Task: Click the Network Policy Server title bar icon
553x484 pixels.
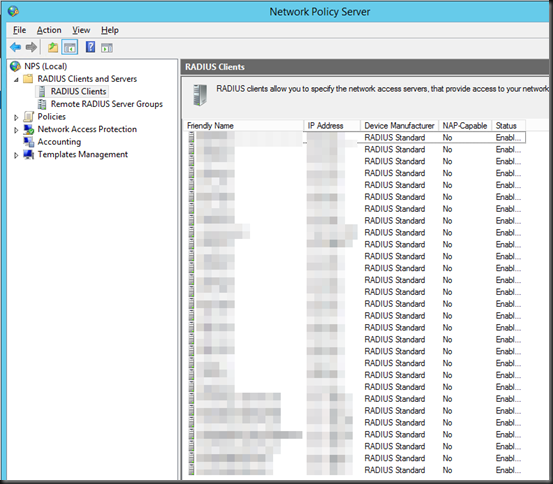Action: tap(13, 12)
